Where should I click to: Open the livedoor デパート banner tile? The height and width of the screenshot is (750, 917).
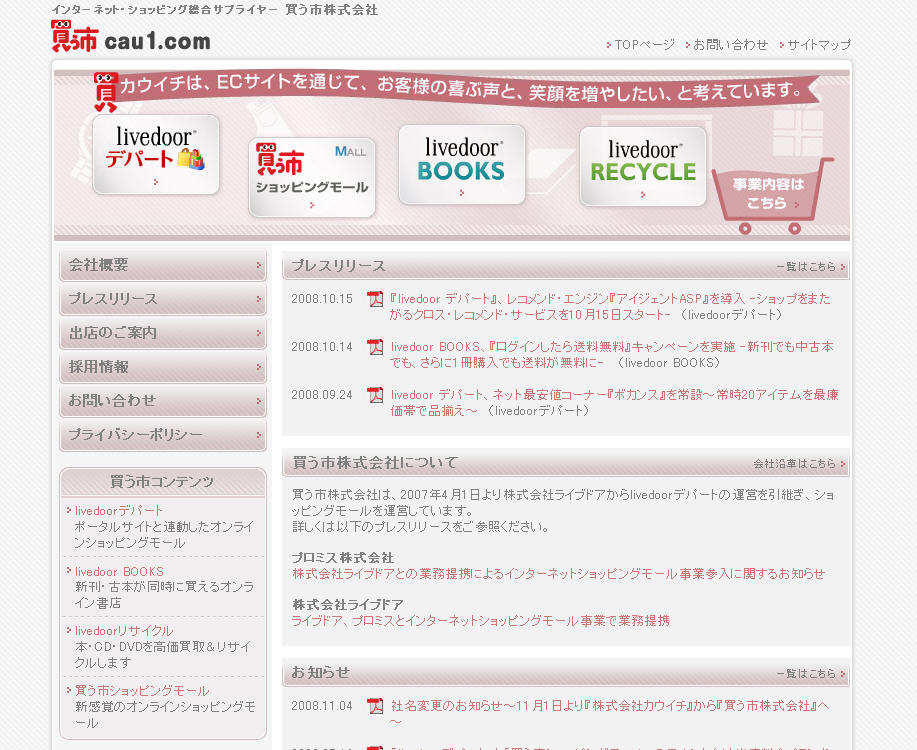tap(156, 154)
